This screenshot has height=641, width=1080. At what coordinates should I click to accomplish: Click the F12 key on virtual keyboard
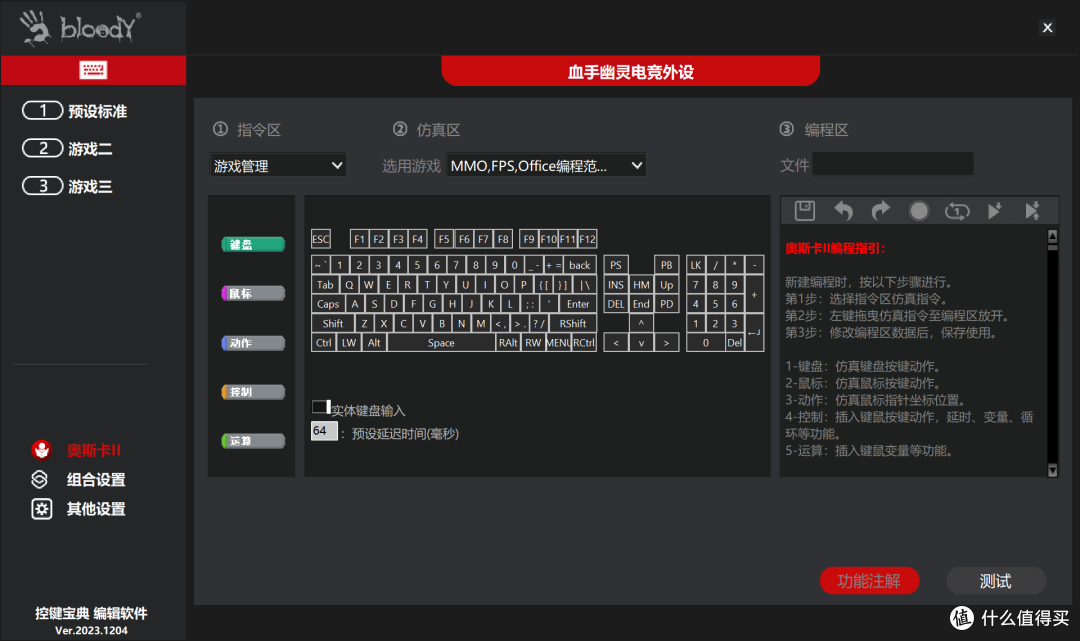tap(588, 239)
